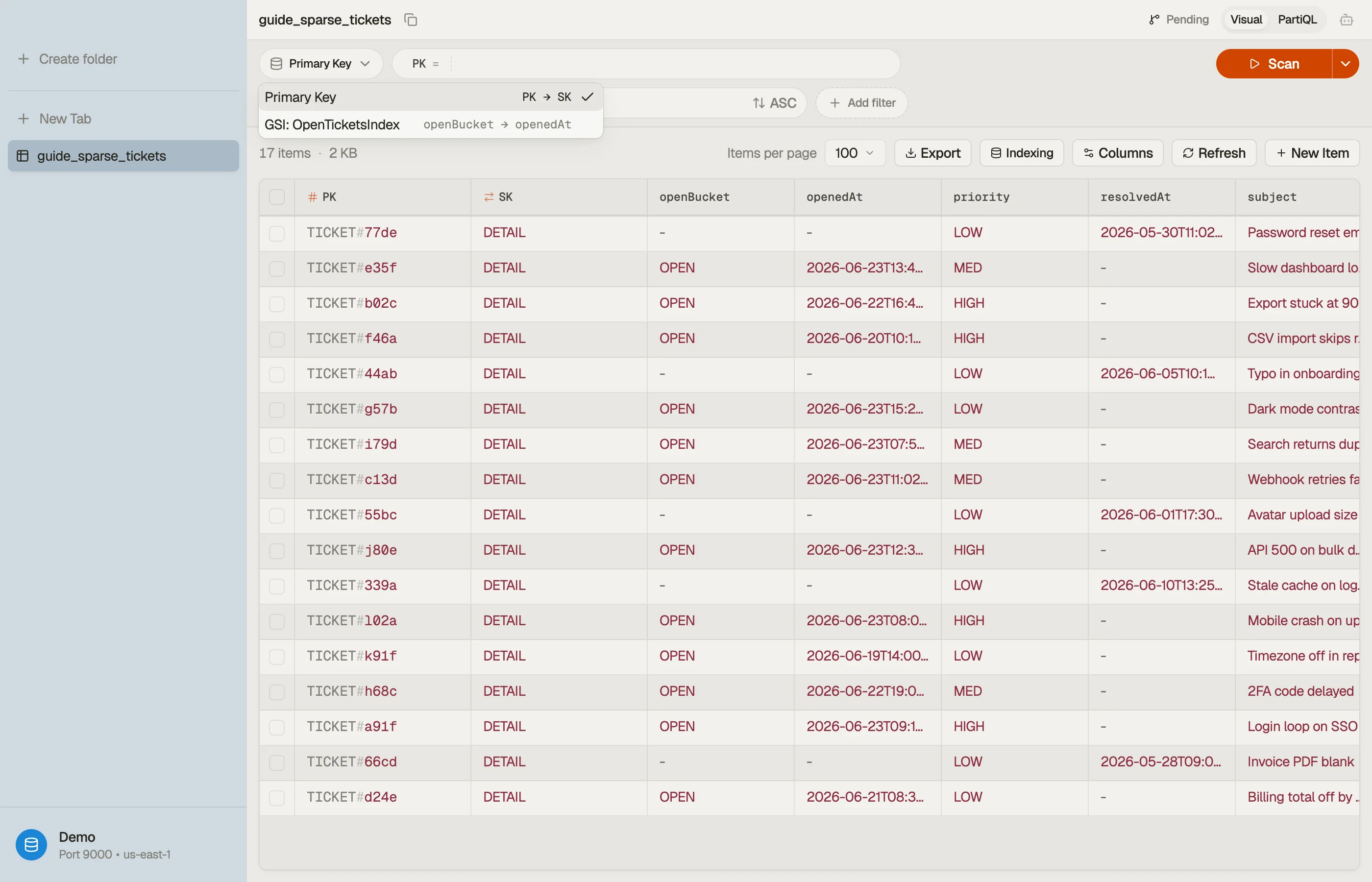The height and width of the screenshot is (882, 1372).
Task: Click the table icon of guide_sparse_tickets tab
Action: (x=23, y=156)
